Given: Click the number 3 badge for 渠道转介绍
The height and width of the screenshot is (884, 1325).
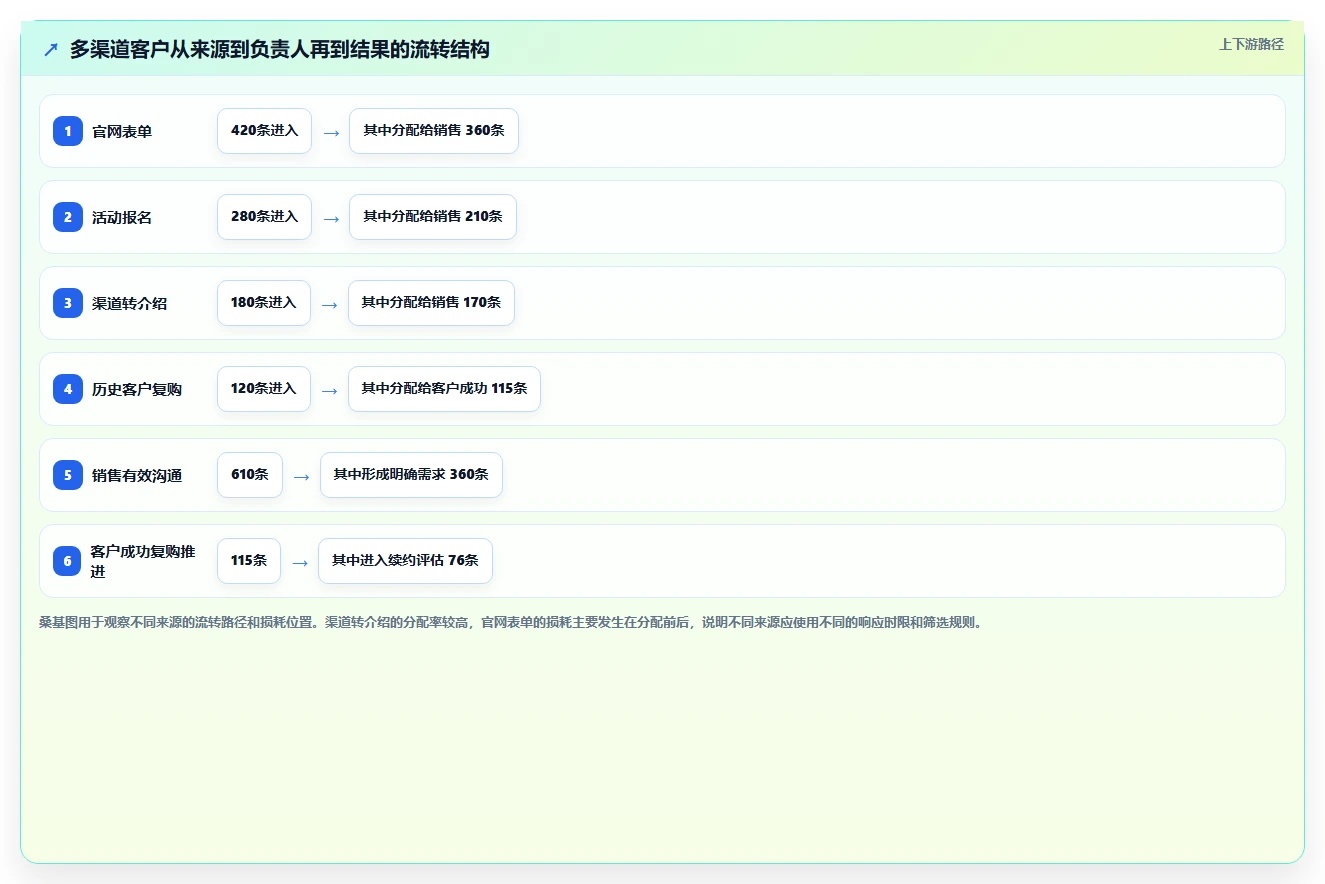Looking at the screenshot, I should click(68, 303).
